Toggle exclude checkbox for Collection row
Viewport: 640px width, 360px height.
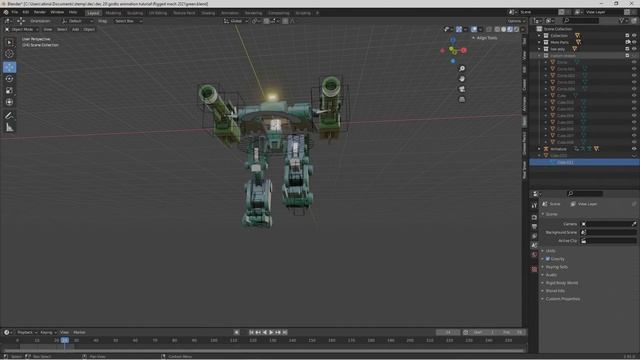click(627, 36)
